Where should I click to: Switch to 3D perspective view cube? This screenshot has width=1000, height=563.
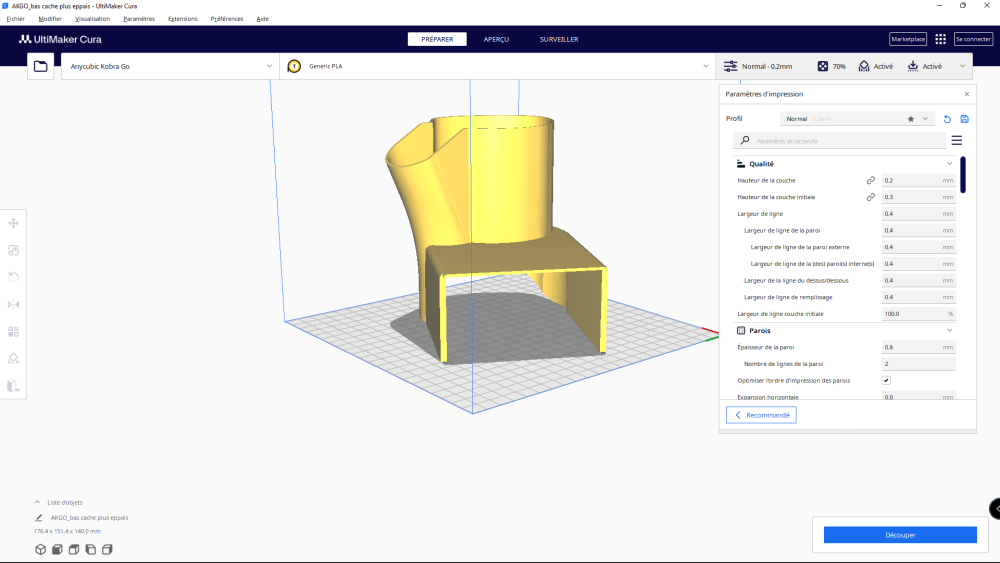[x=40, y=549]
